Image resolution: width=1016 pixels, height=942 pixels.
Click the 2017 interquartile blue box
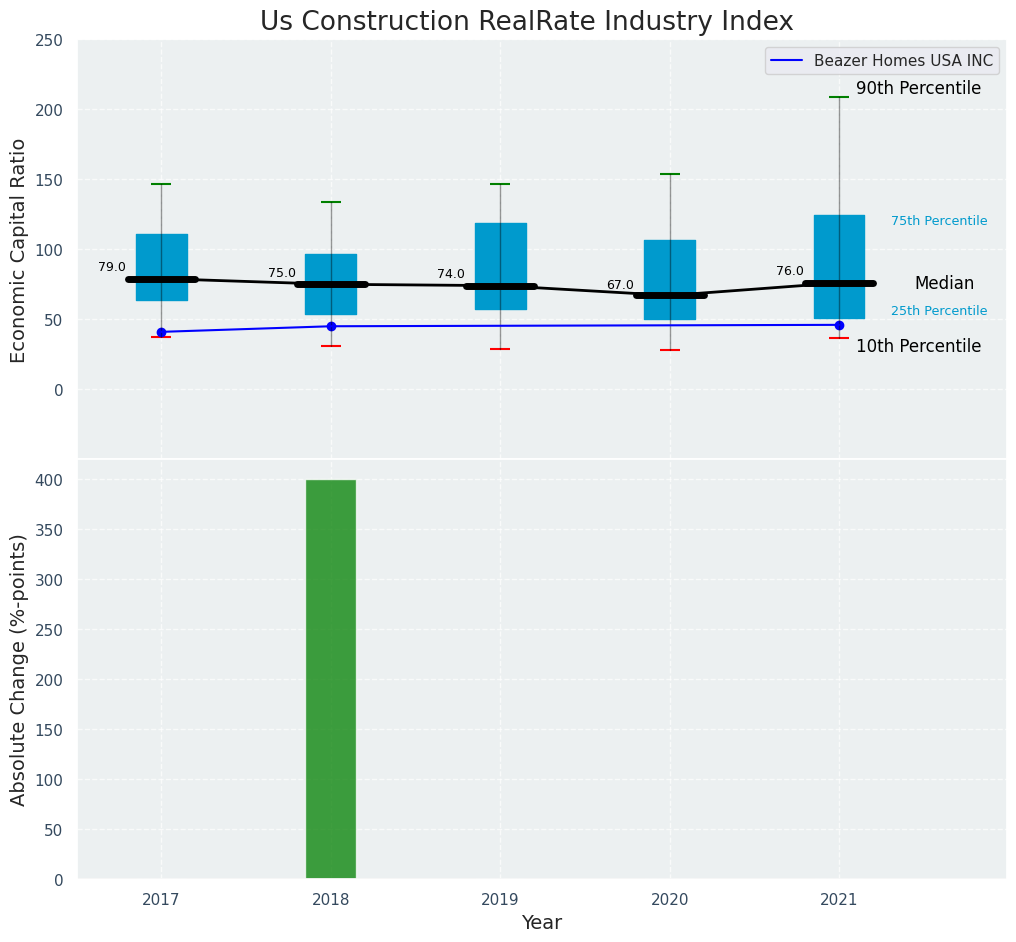161,255
